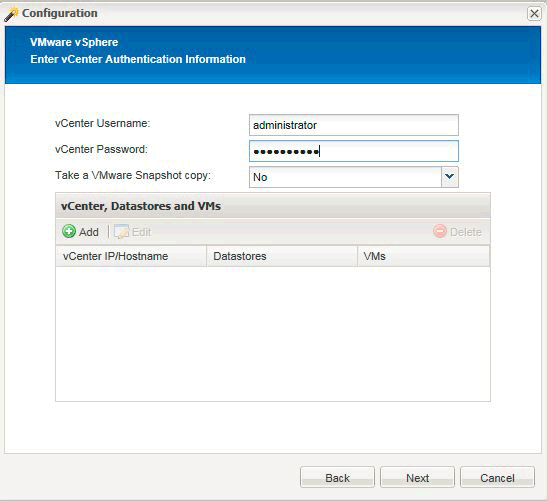Click the Datastores column header
The height and width of the screenshot is (502, 547).
(x=282, y=256)
